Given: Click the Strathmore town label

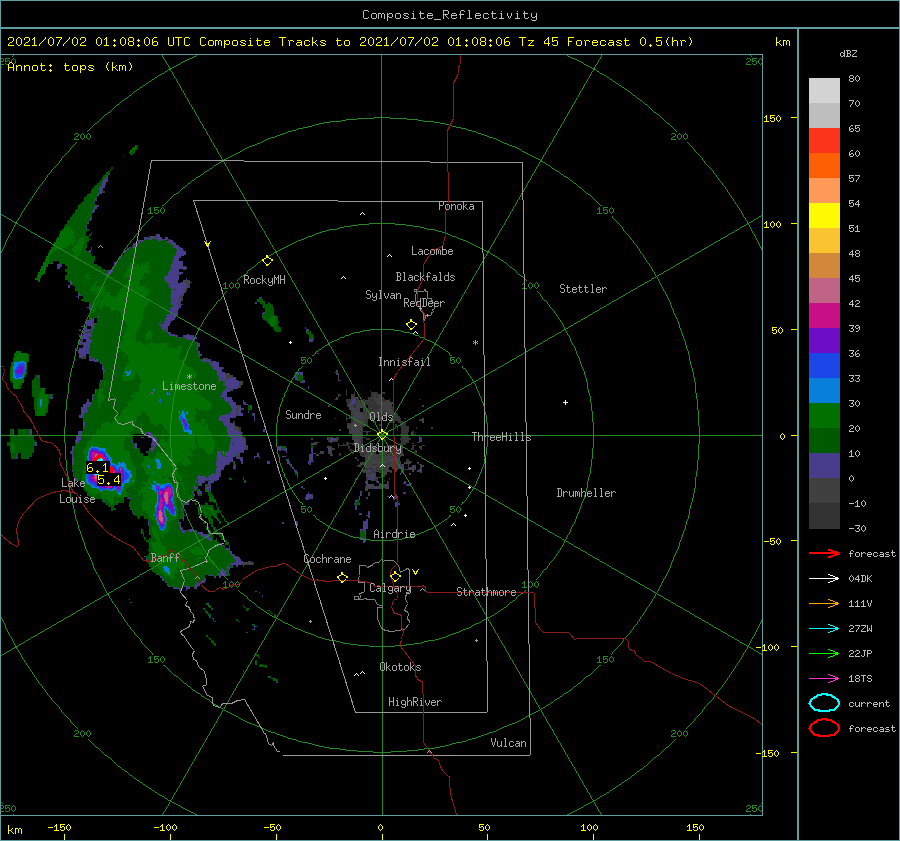Looking at the screenshot, I should 486,592.
